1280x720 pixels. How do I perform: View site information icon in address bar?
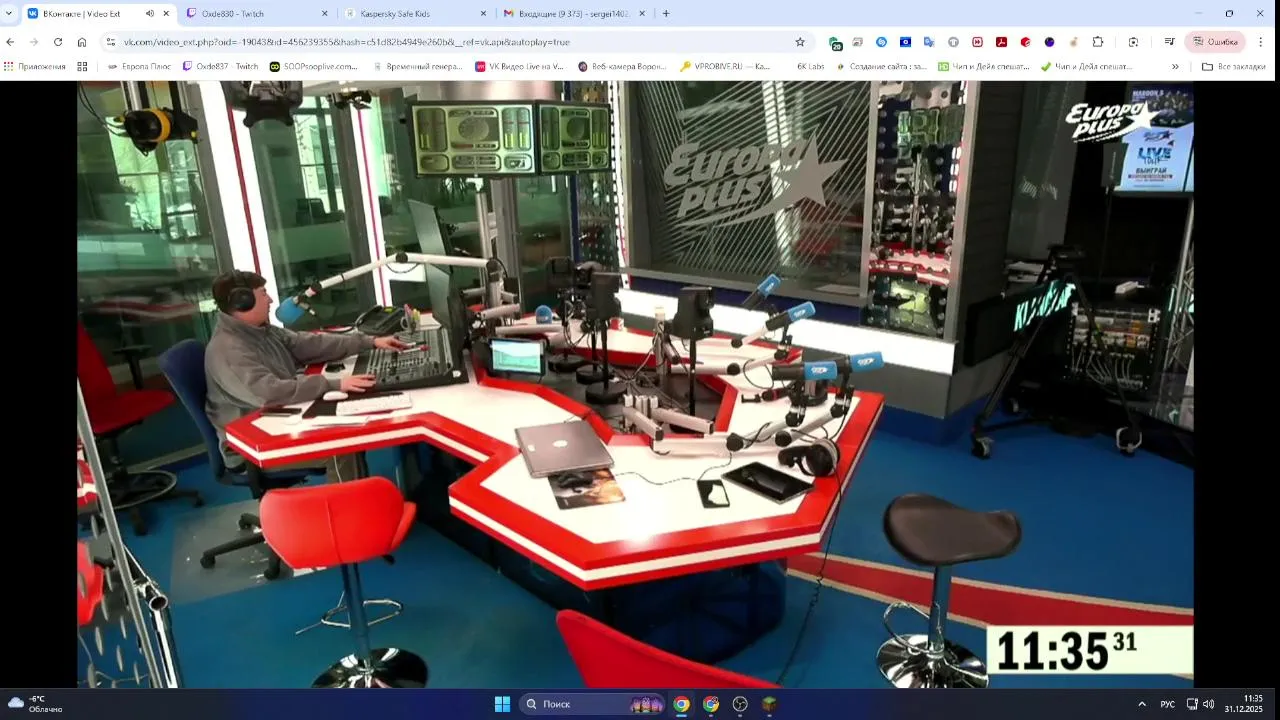(x=111, y=42)
